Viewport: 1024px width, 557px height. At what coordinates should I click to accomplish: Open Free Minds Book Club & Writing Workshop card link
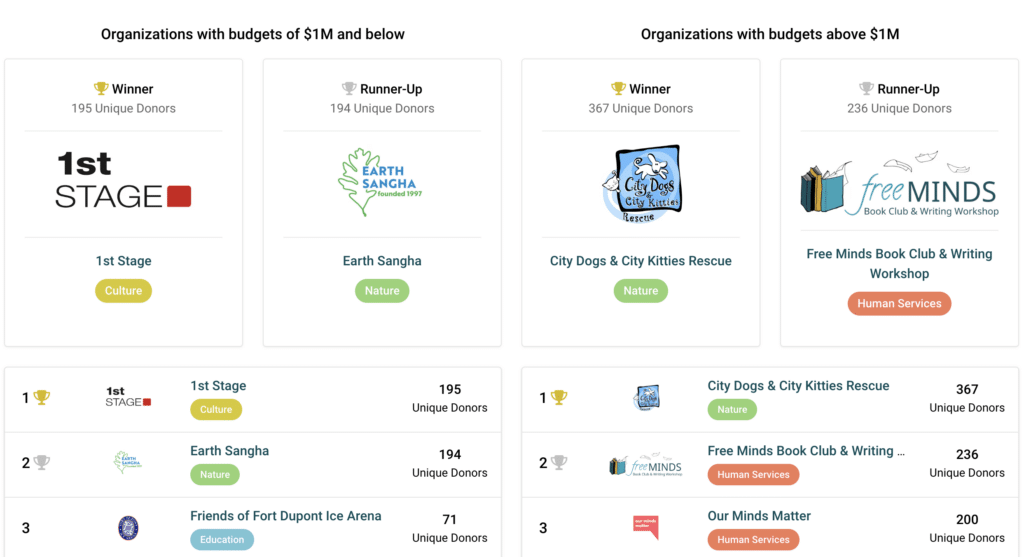[x=899, y=264]
